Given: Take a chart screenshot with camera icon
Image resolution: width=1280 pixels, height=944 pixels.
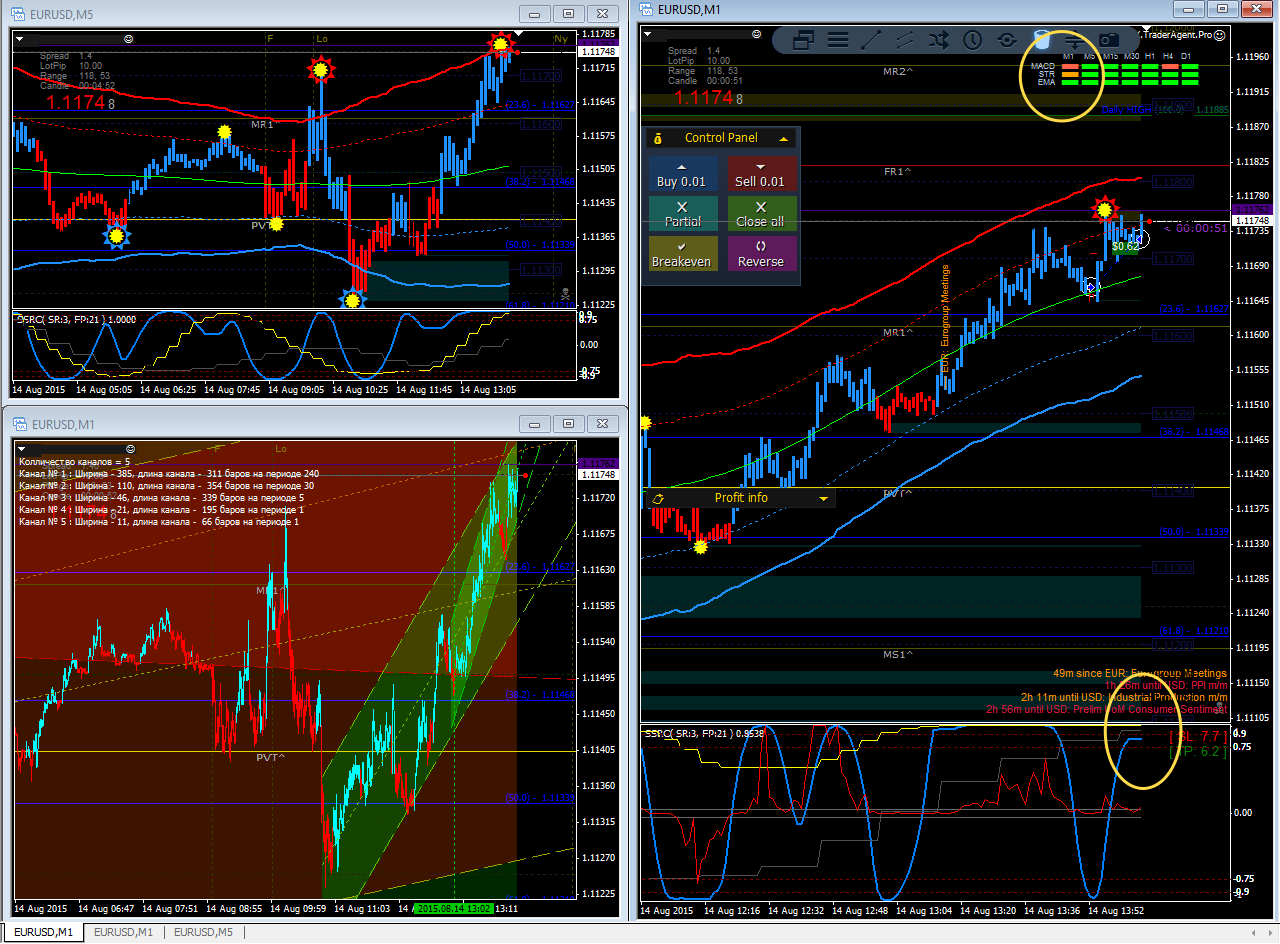Looking at the screenshot, I should [1108, 40].
